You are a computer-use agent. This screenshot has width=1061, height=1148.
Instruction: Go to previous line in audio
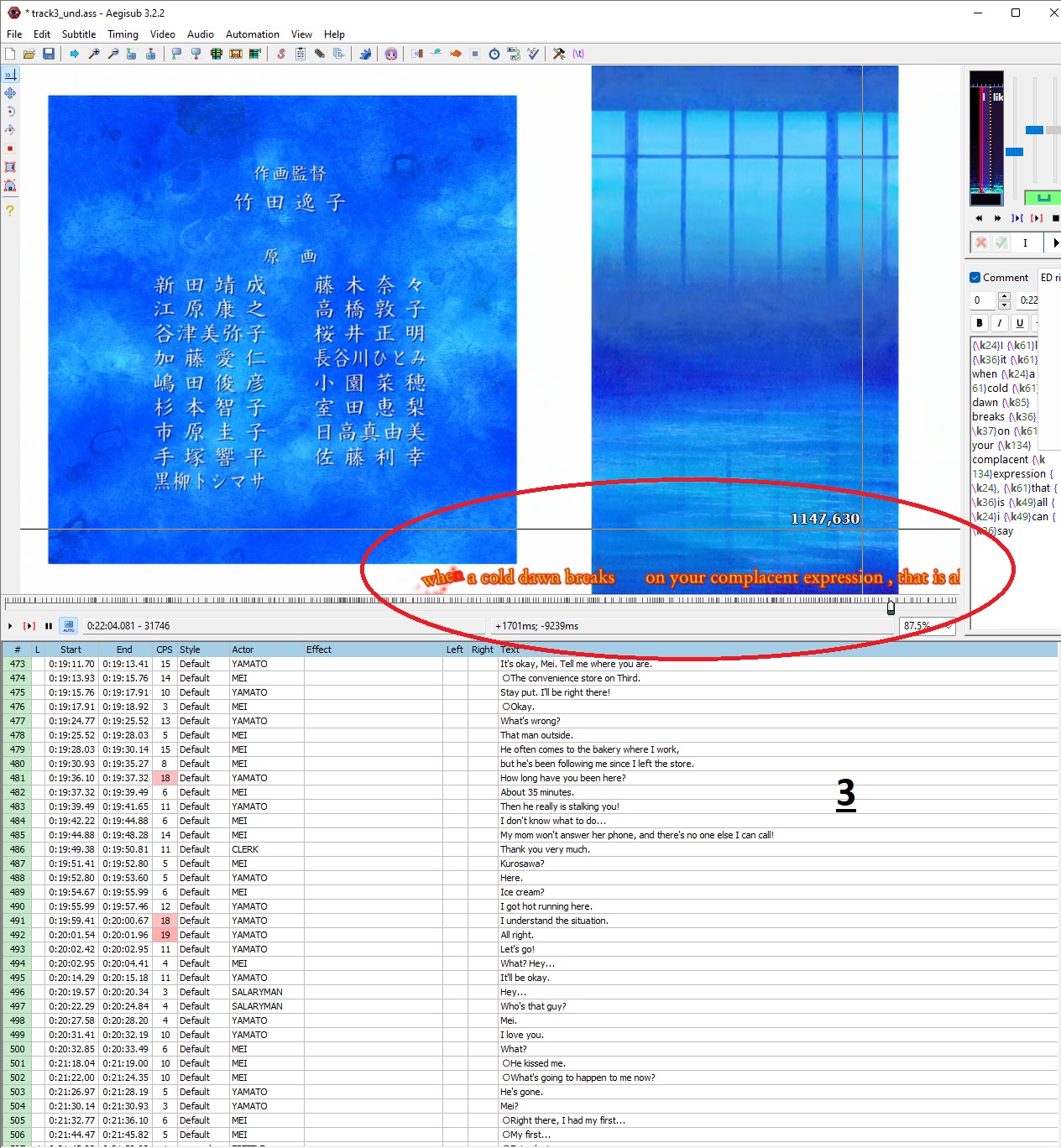point(979,218)
